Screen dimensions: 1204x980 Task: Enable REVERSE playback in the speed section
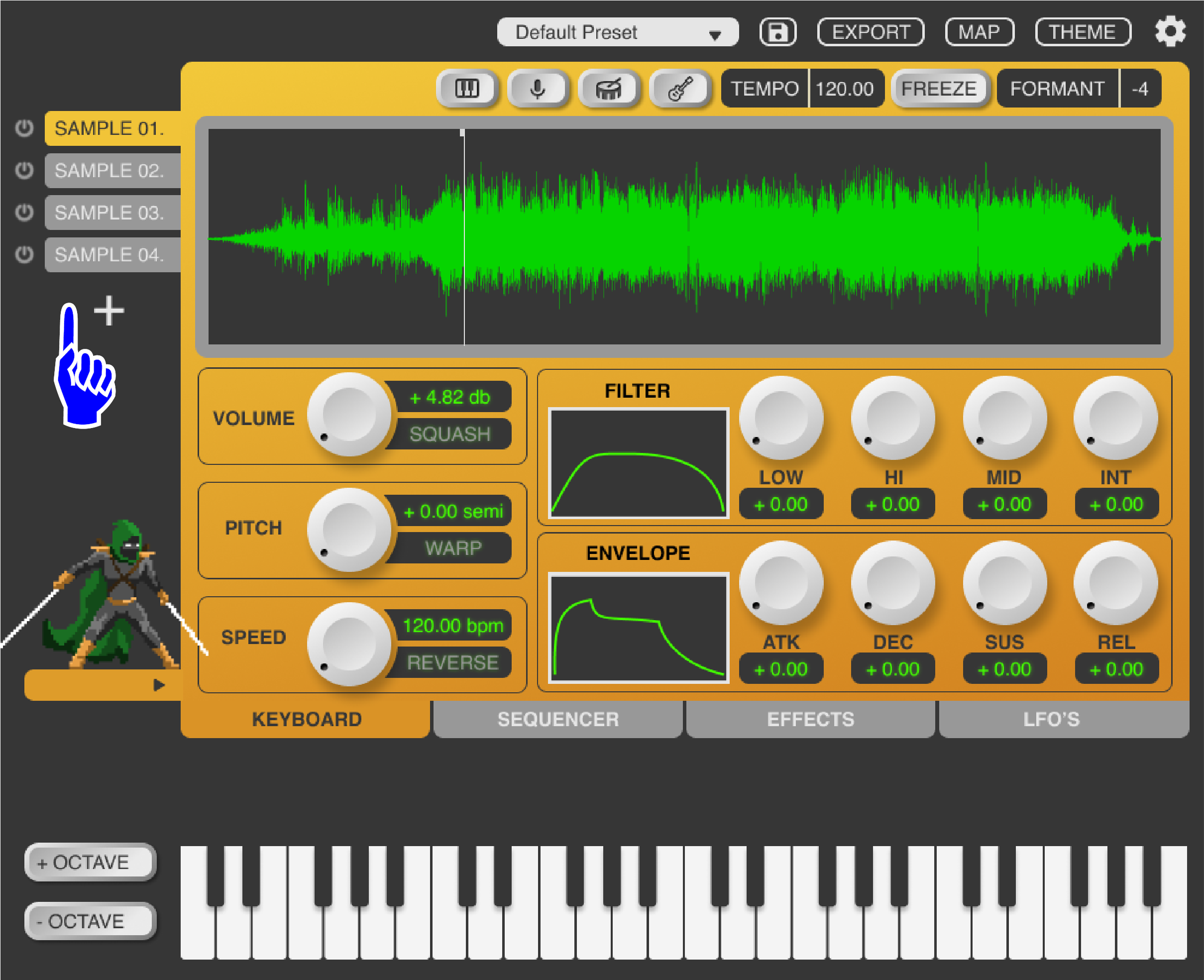pyautogui.click(x=451, y=662)
